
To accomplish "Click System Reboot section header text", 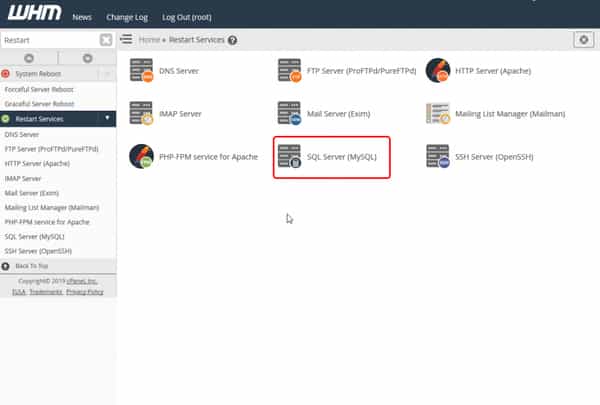I will (38, 73).
